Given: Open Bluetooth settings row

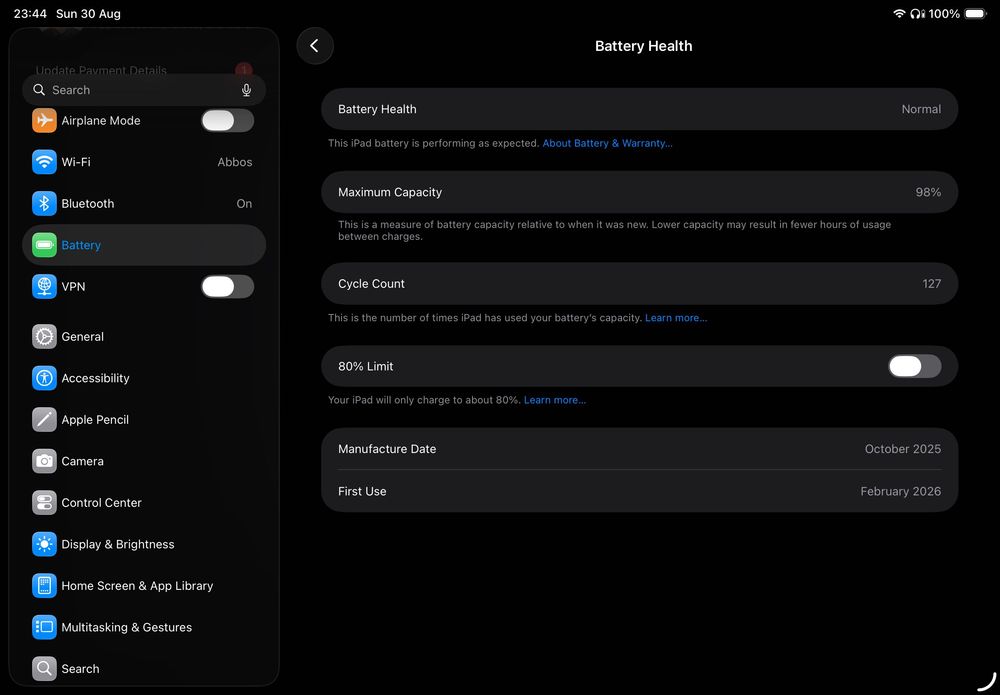Looking at the screenshot, I should [144, 203].
